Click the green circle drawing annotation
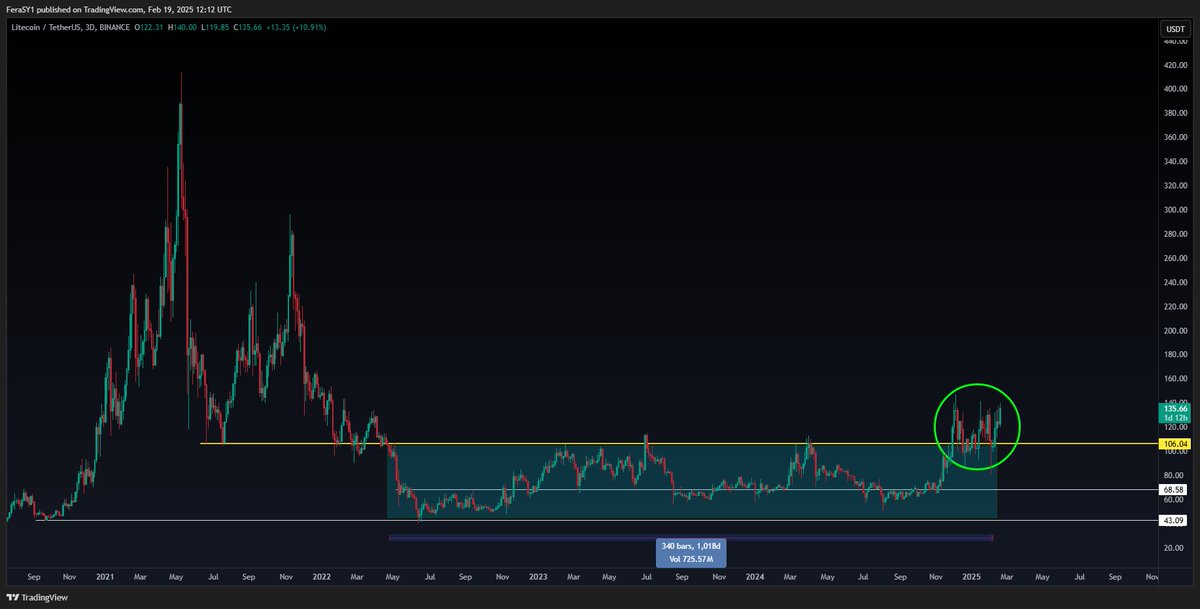The height and width of the screenshot is (609, 1200). pyautogui.click(x=977, y=426)
